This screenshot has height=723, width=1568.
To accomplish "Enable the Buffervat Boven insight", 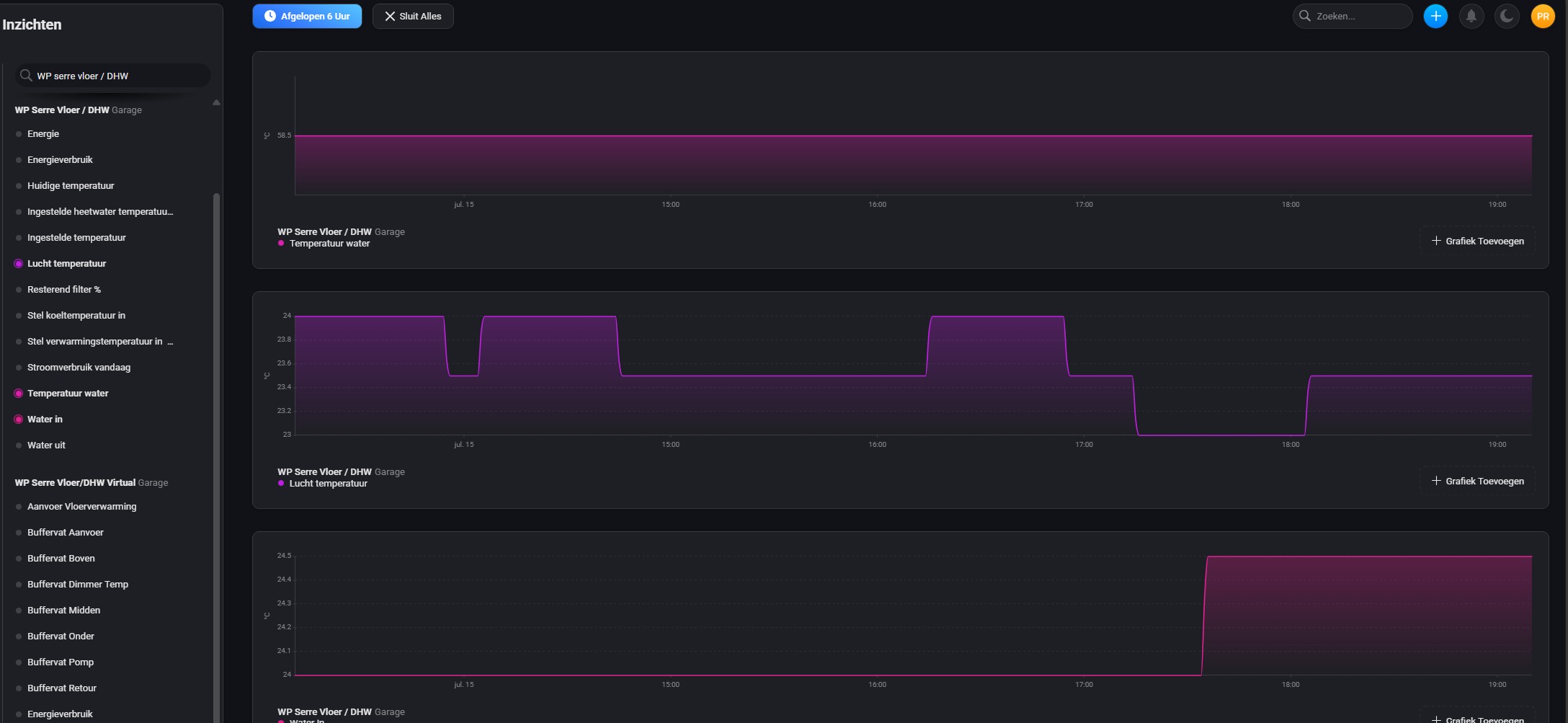I will click(x=61, y=559).
